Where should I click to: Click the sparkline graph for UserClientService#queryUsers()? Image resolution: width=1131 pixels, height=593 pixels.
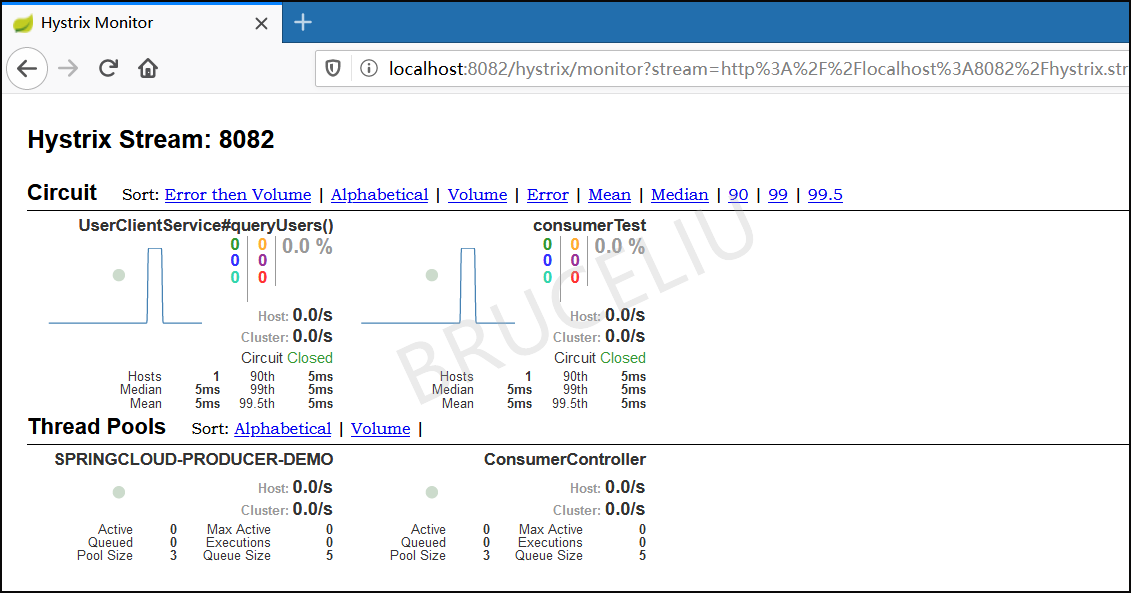pos(126,286)
